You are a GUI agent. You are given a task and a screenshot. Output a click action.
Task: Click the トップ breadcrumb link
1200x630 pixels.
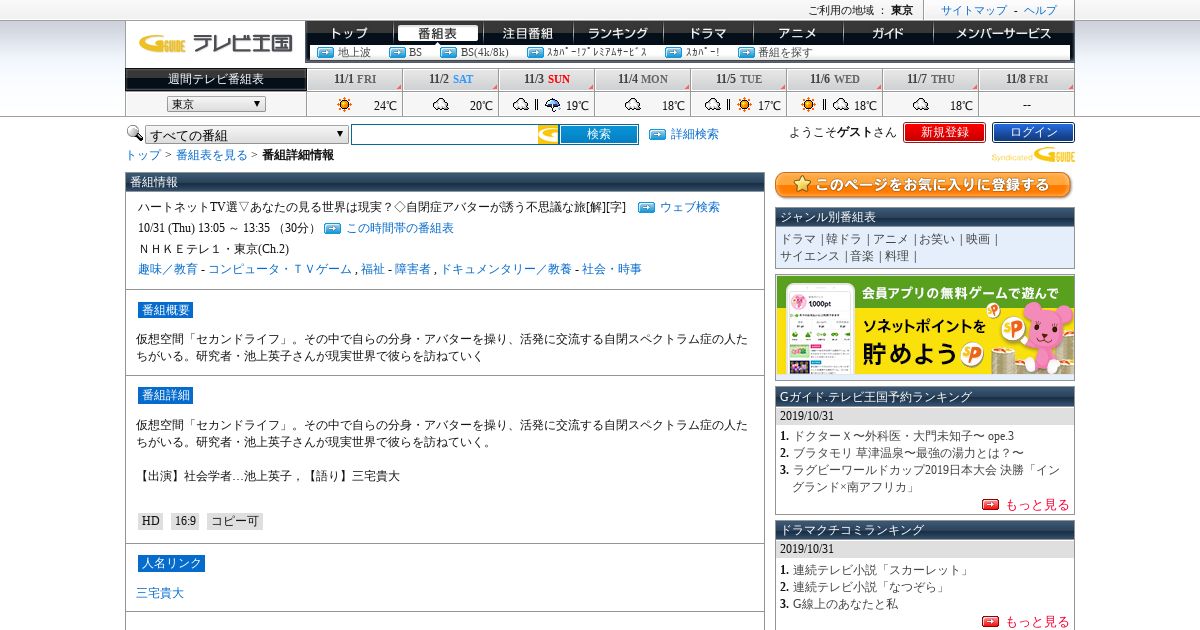(142, 155)
